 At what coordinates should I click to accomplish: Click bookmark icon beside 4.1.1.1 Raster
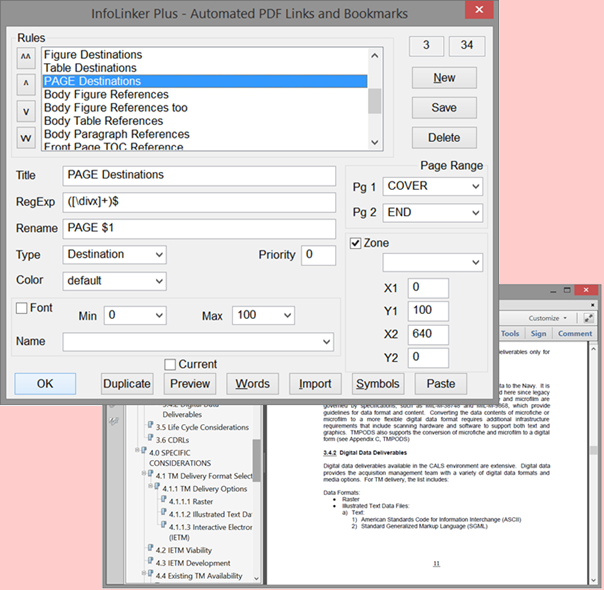[163, 499]
